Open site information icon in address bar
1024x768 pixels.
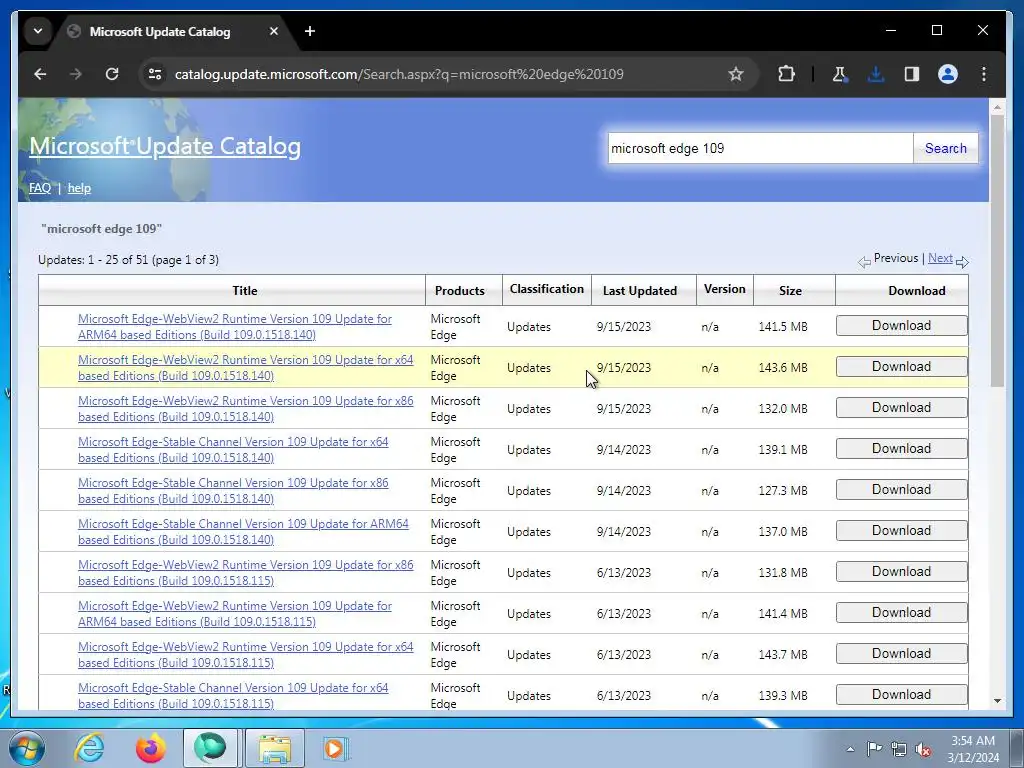coord(155,74)
